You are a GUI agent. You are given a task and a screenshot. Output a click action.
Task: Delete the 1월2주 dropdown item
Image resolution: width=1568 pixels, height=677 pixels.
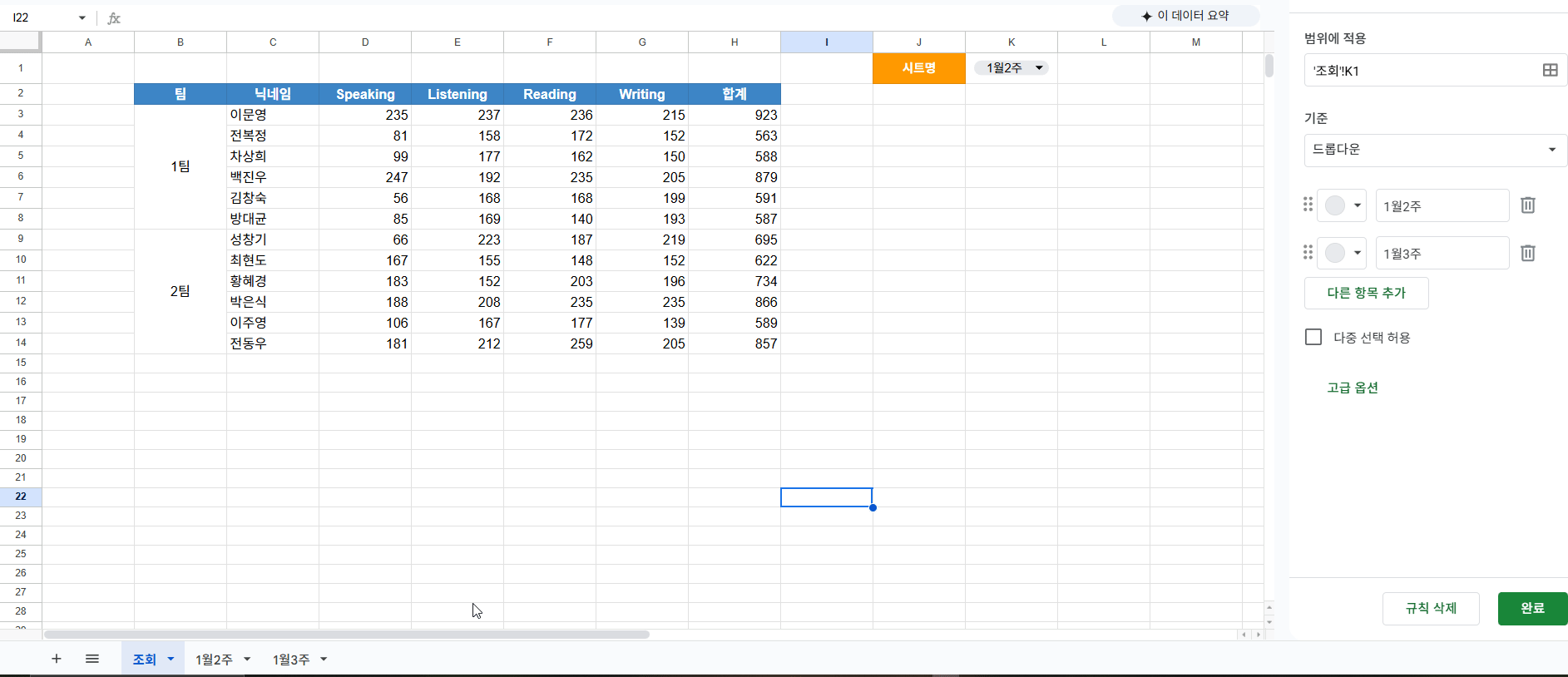pos(1527,205)
